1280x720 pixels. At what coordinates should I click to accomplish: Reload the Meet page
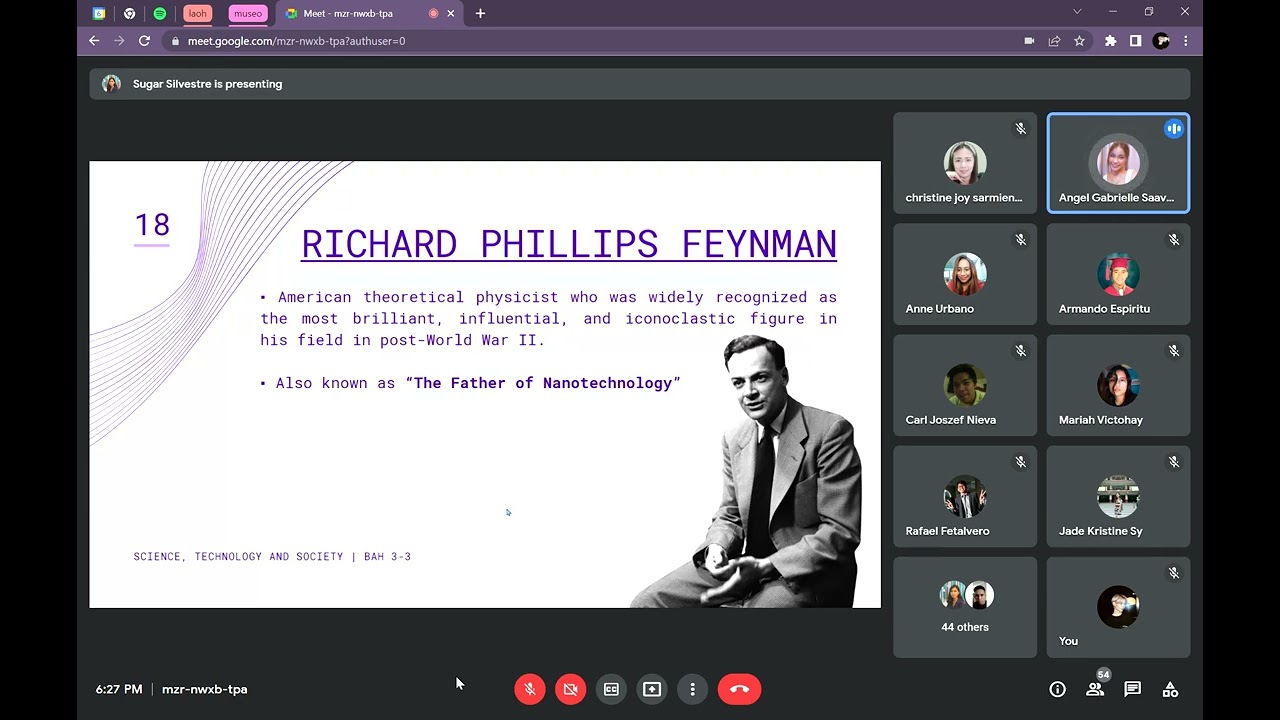pos(144,41)
